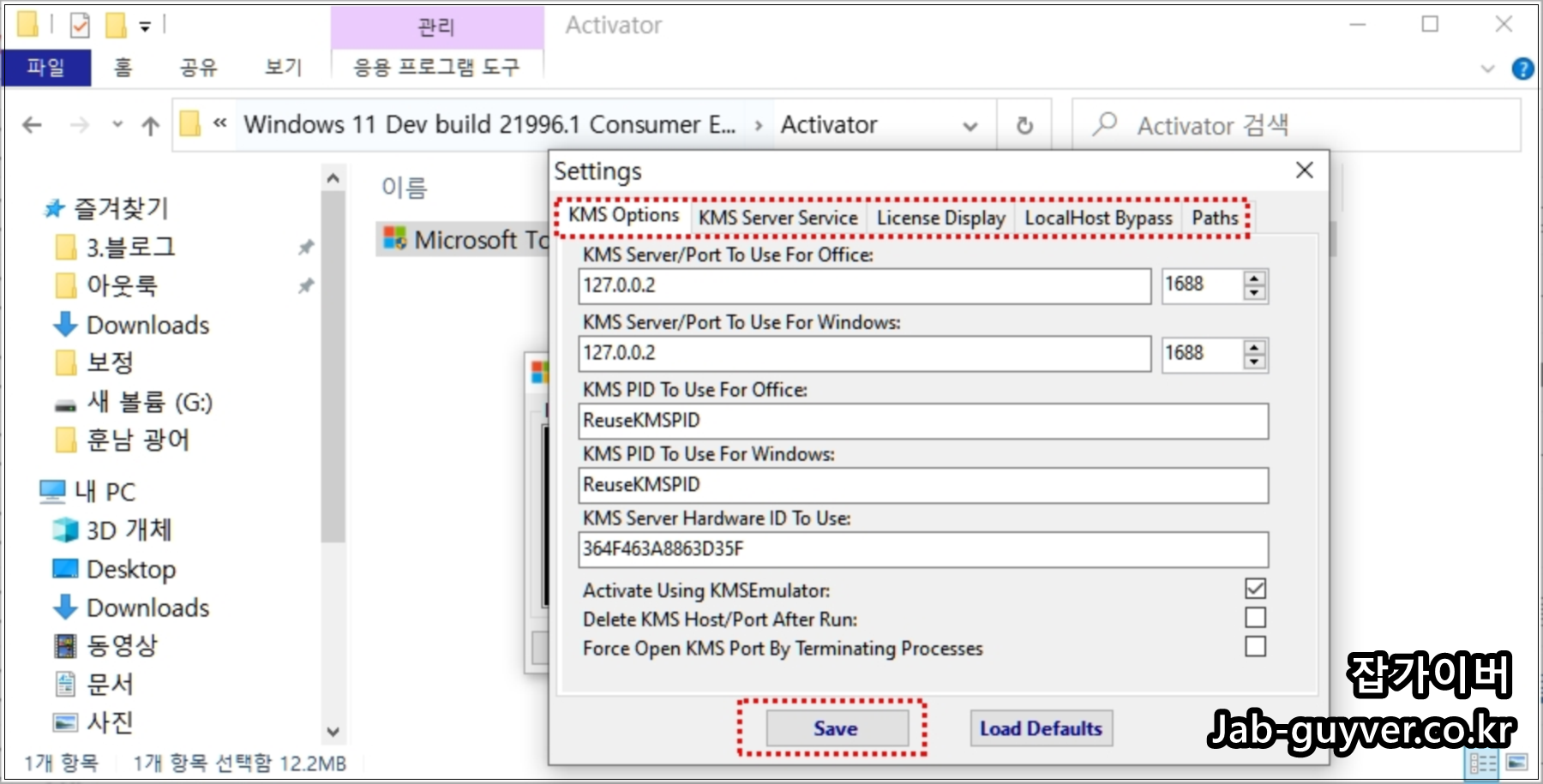
Task: Increase the Windows KMS port number
Action: coord(1254,347)
